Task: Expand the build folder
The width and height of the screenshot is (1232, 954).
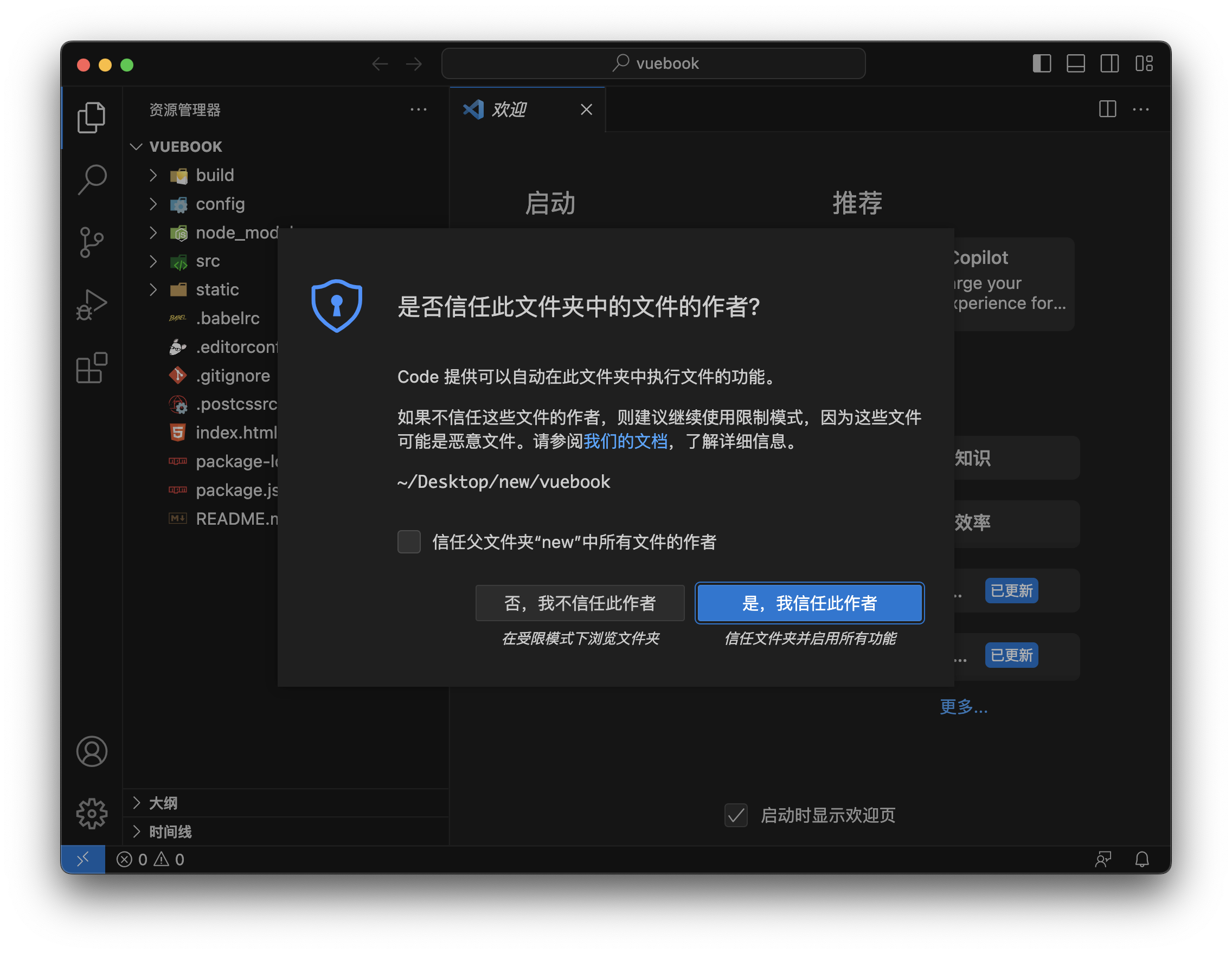Action: coord(214,175)
